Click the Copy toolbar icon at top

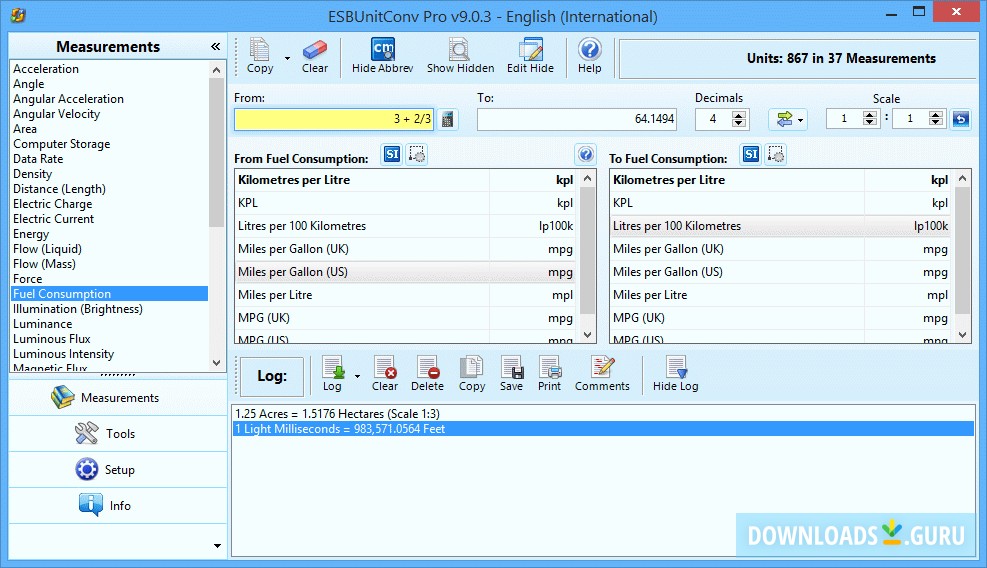click(x=259, y=55)
